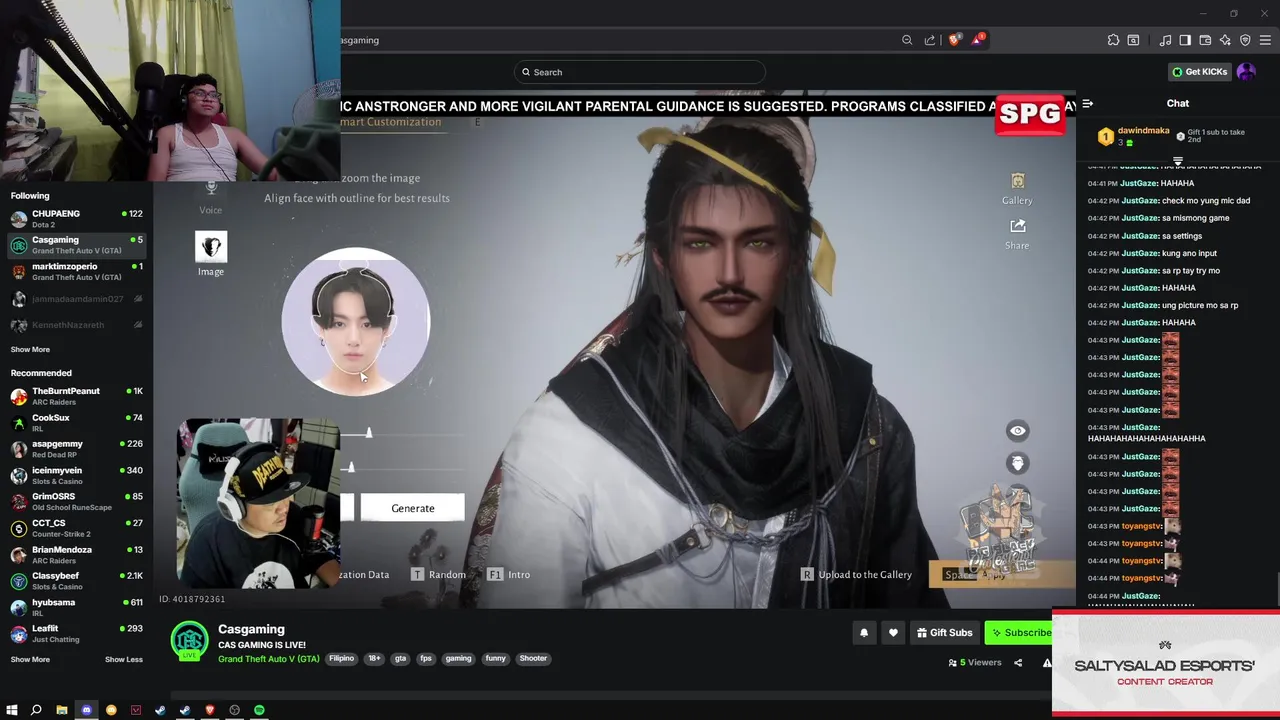Open CCT_CS recommended channel
The image size is (1280, 720).
(76, 528)
